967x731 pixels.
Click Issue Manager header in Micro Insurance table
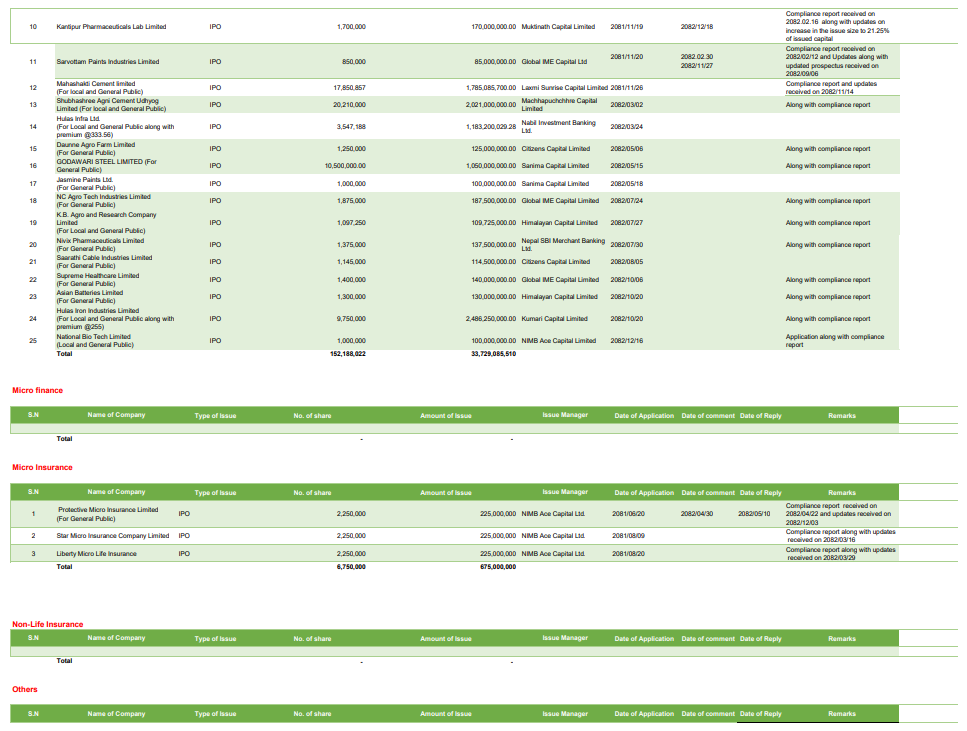pos(565,492)
